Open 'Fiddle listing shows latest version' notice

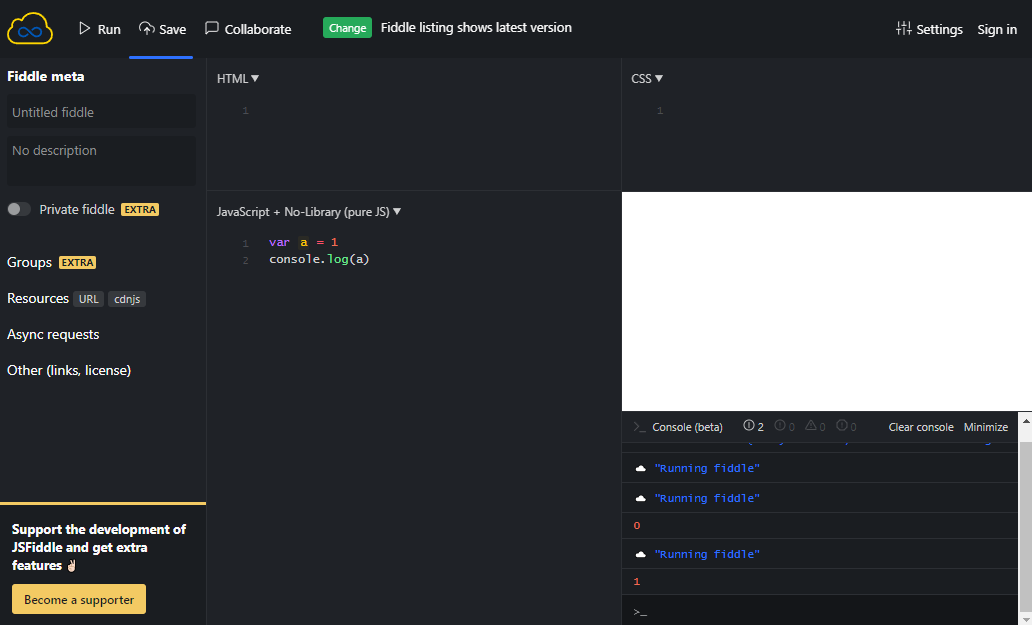click(x=476, y=28)
